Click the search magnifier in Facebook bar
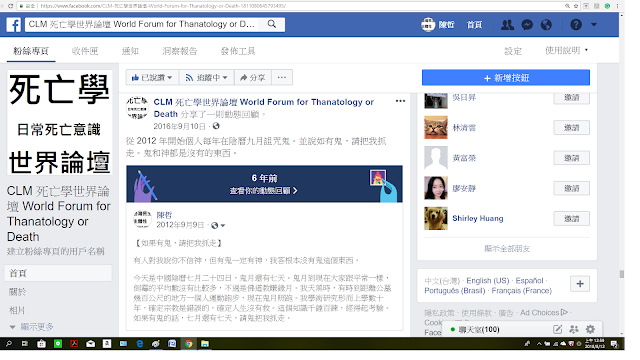The image size is (640, 360). pyautogui.click(x=272, y=24)
